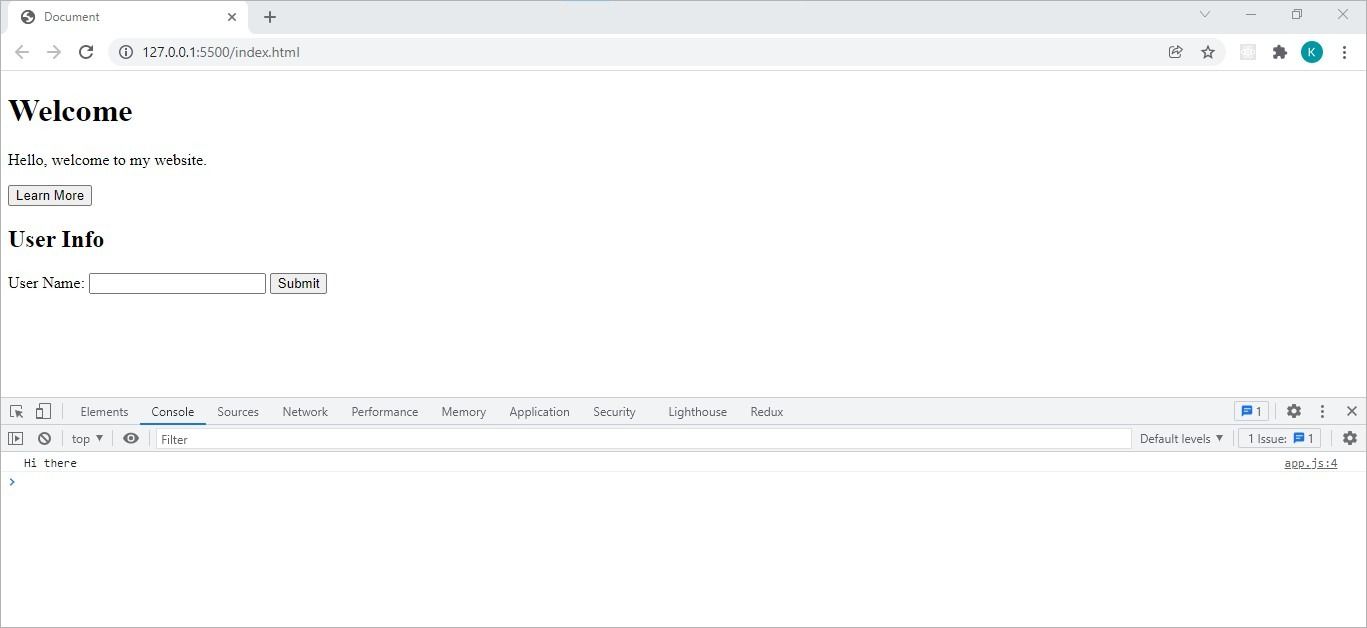Viewport: 1367px width, 628px height.
Task: Open the 1 Issue button
Action: coord(1280,438)
